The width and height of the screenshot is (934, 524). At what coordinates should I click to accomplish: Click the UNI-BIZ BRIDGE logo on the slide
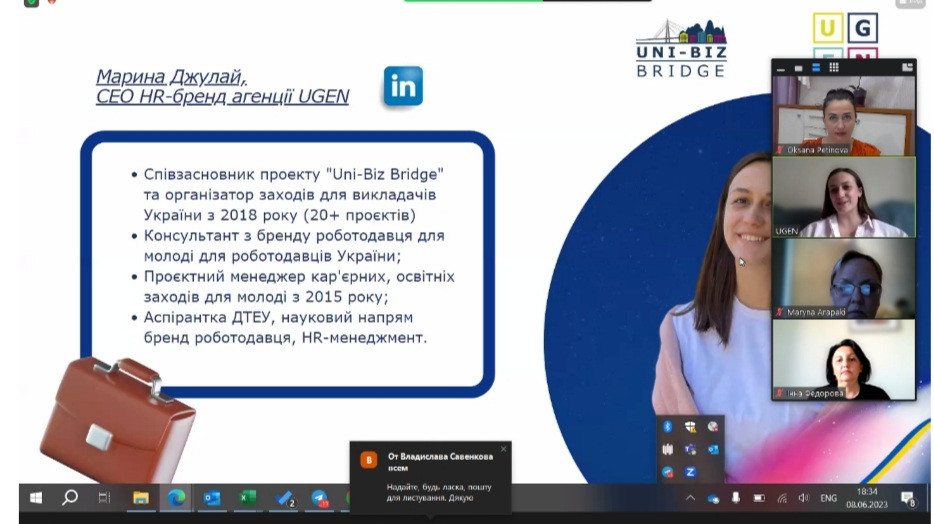[x=681, y=49]
